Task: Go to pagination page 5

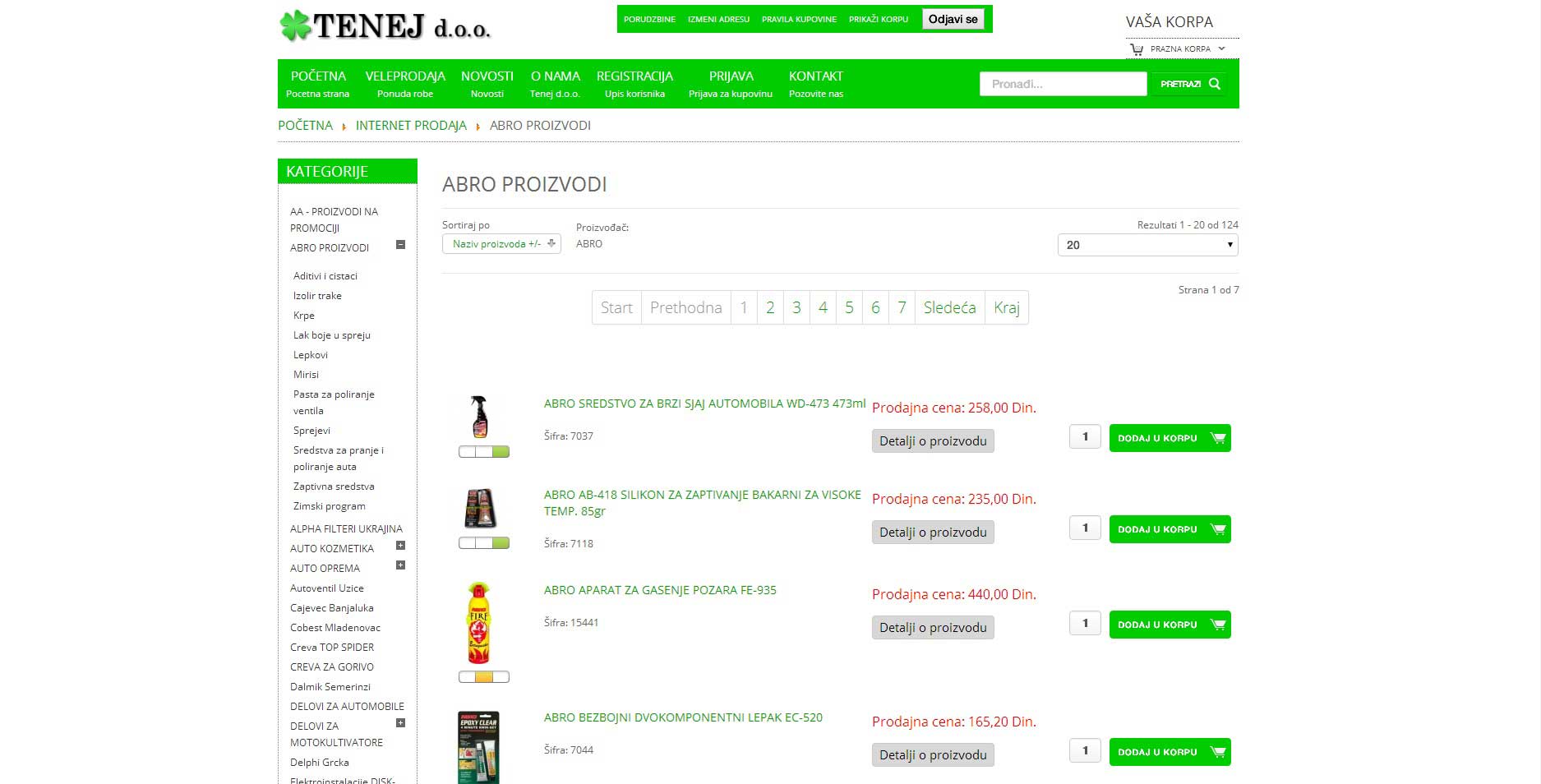Action: pos(849,307)
